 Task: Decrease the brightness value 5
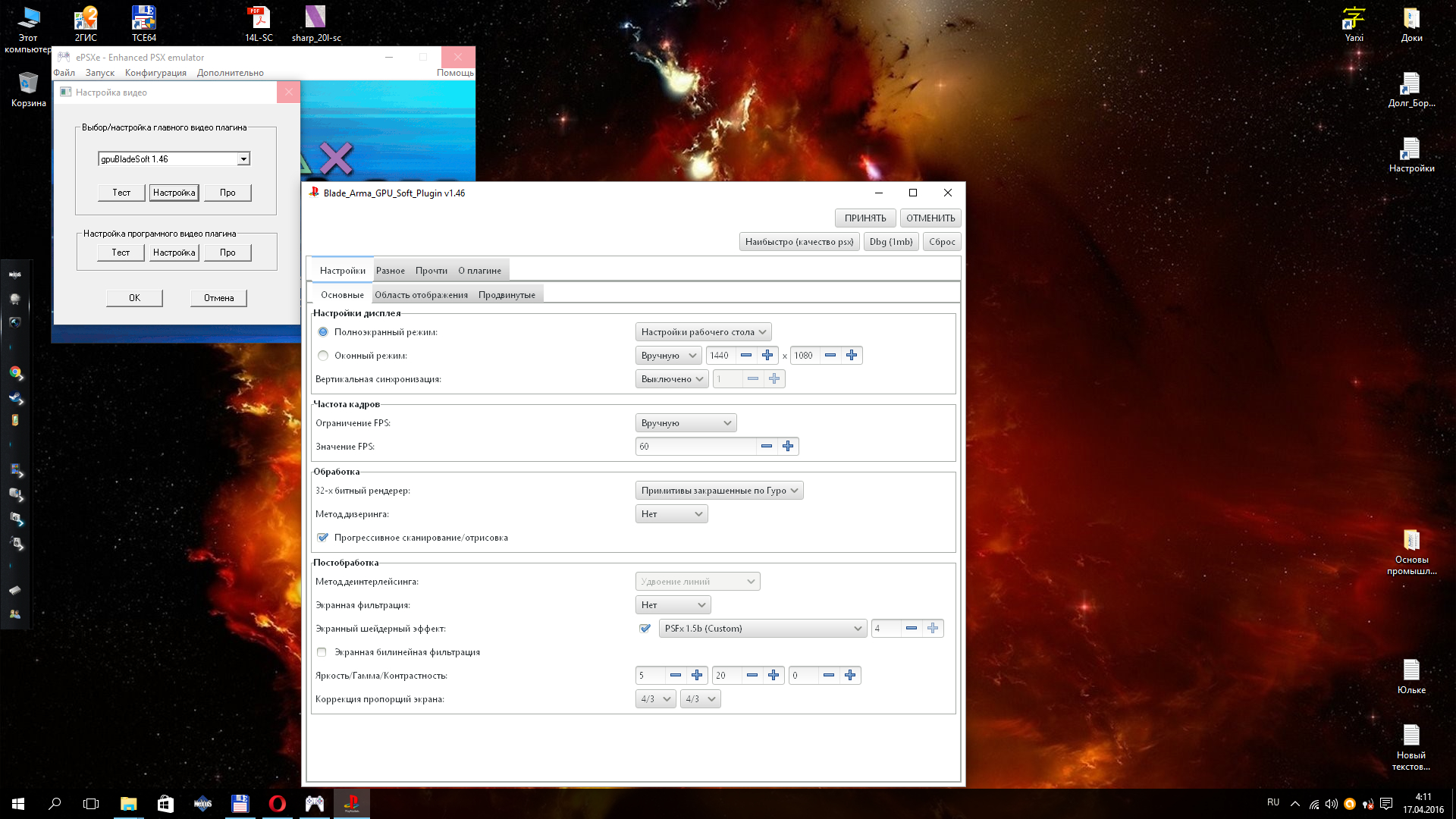click(x=675, y=676)
